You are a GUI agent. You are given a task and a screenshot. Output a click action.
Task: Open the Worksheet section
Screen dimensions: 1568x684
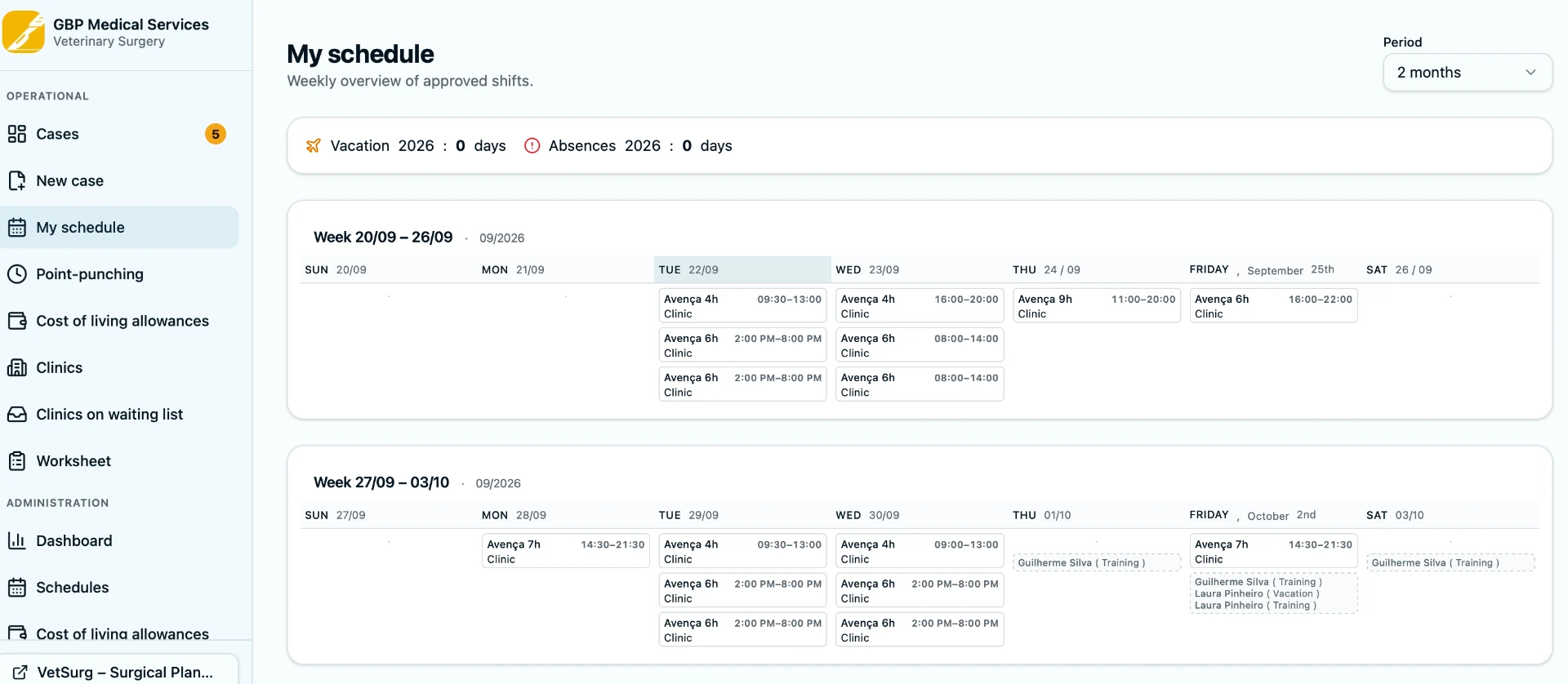pos(119,461)
